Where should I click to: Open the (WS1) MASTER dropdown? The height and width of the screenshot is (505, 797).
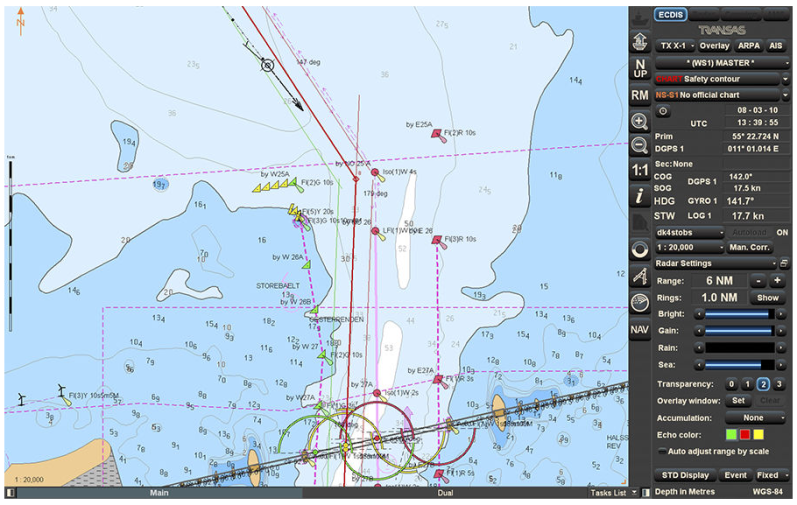click(x=722, y=63)
